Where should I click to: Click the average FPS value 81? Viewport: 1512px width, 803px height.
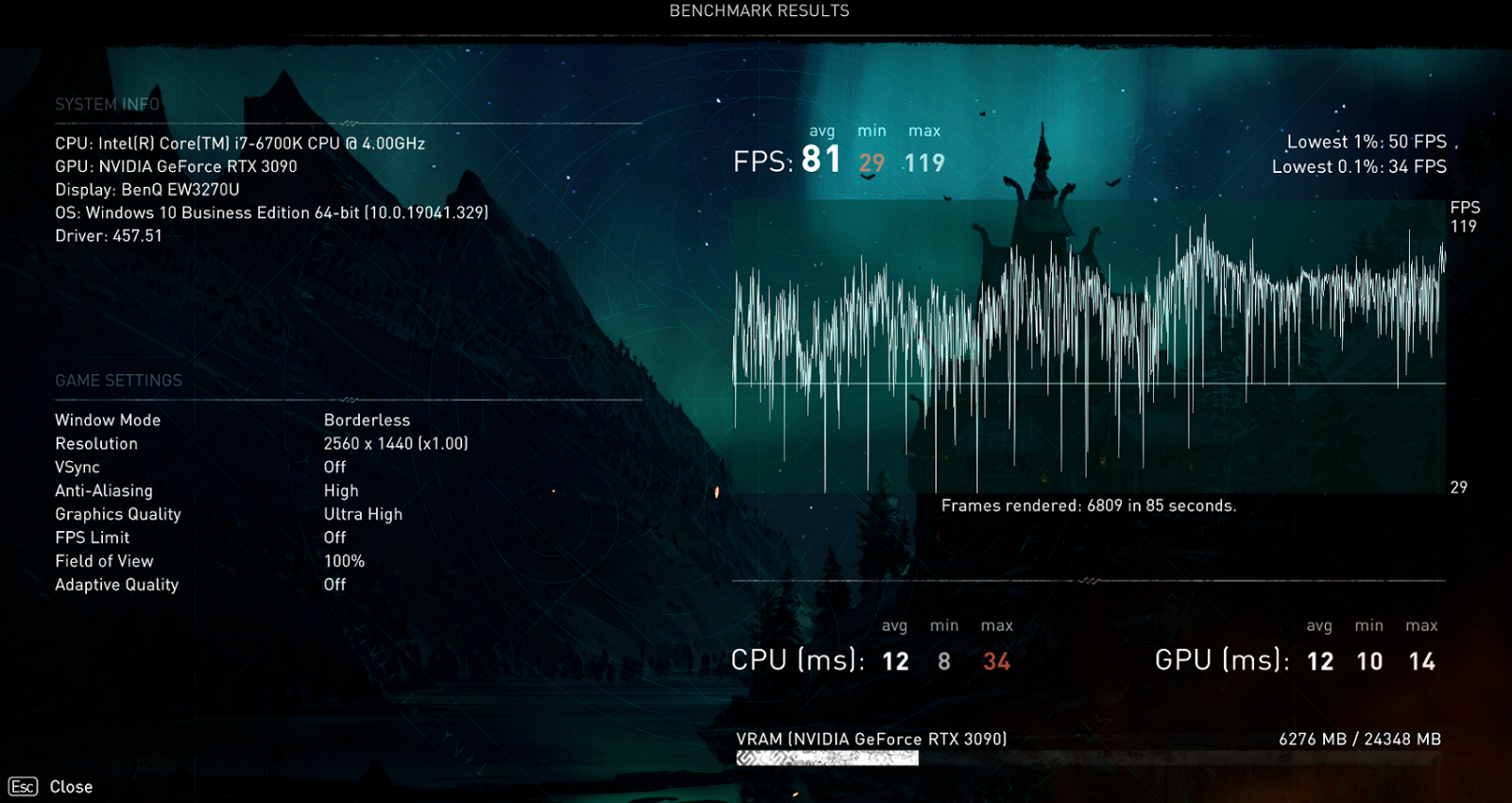pos(821,160)
